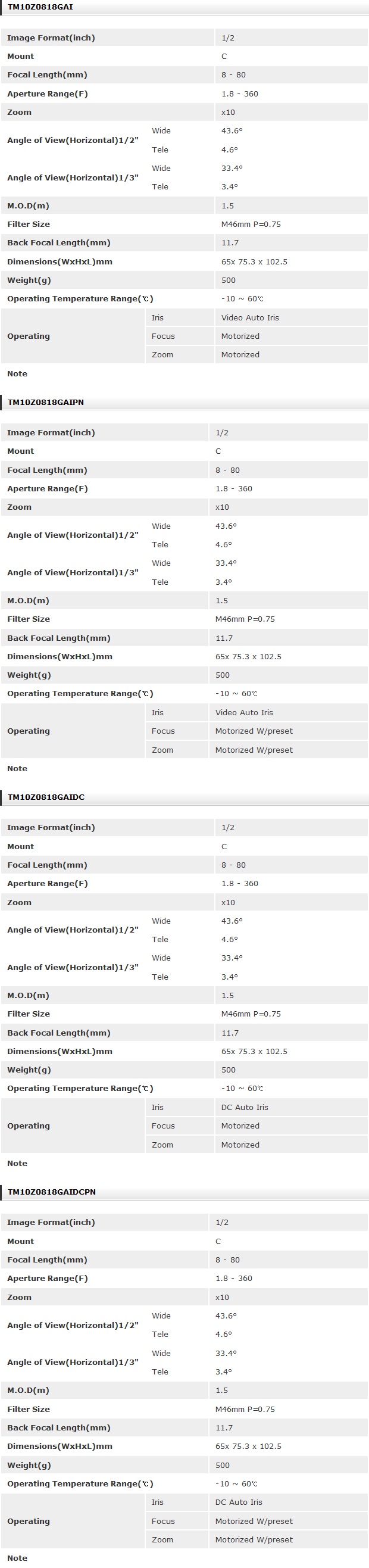The image size is (369, 1568).
Task: Click DC Auto Iris value under TM10Z0818GAIDCPN
Action: tap(238, 1502)
